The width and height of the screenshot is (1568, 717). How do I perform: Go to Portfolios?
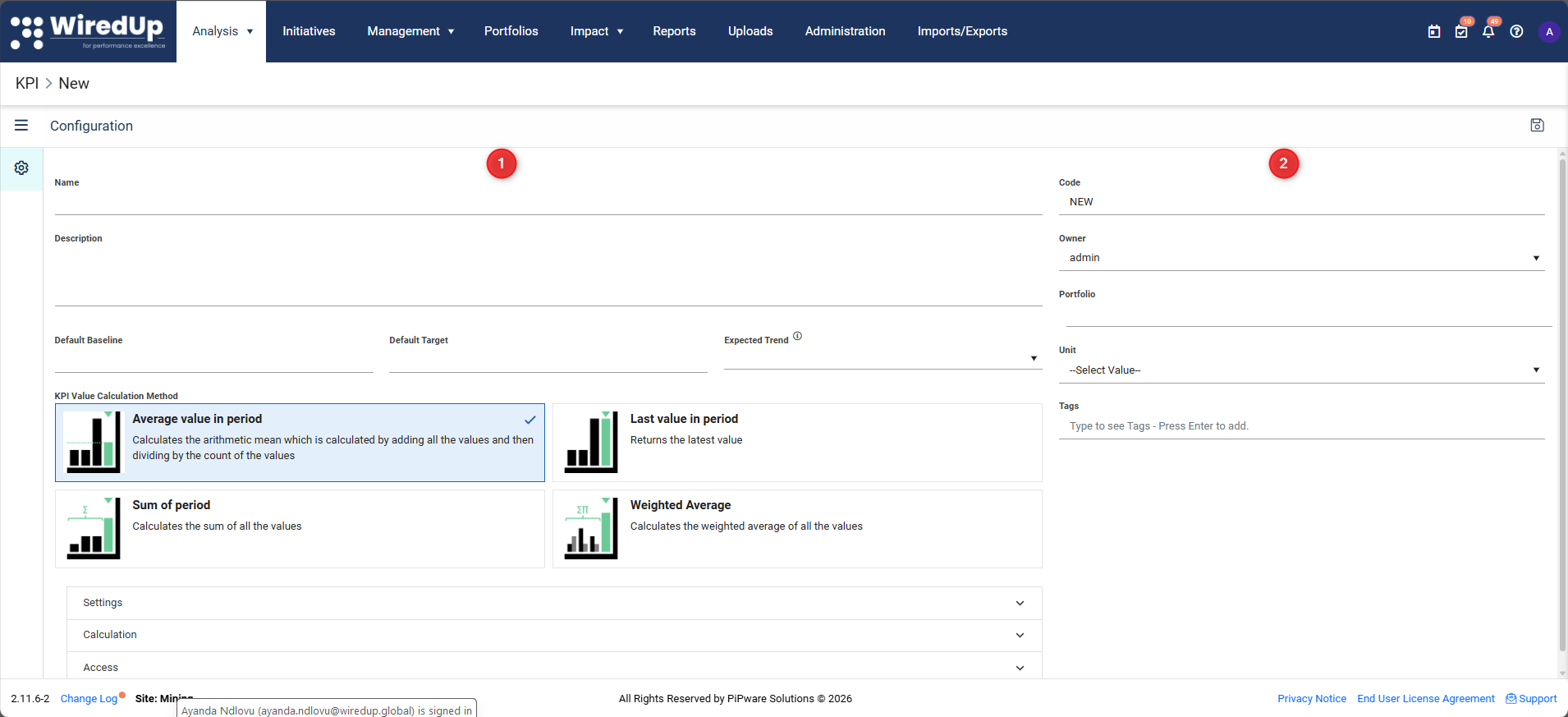pos(511,31)
